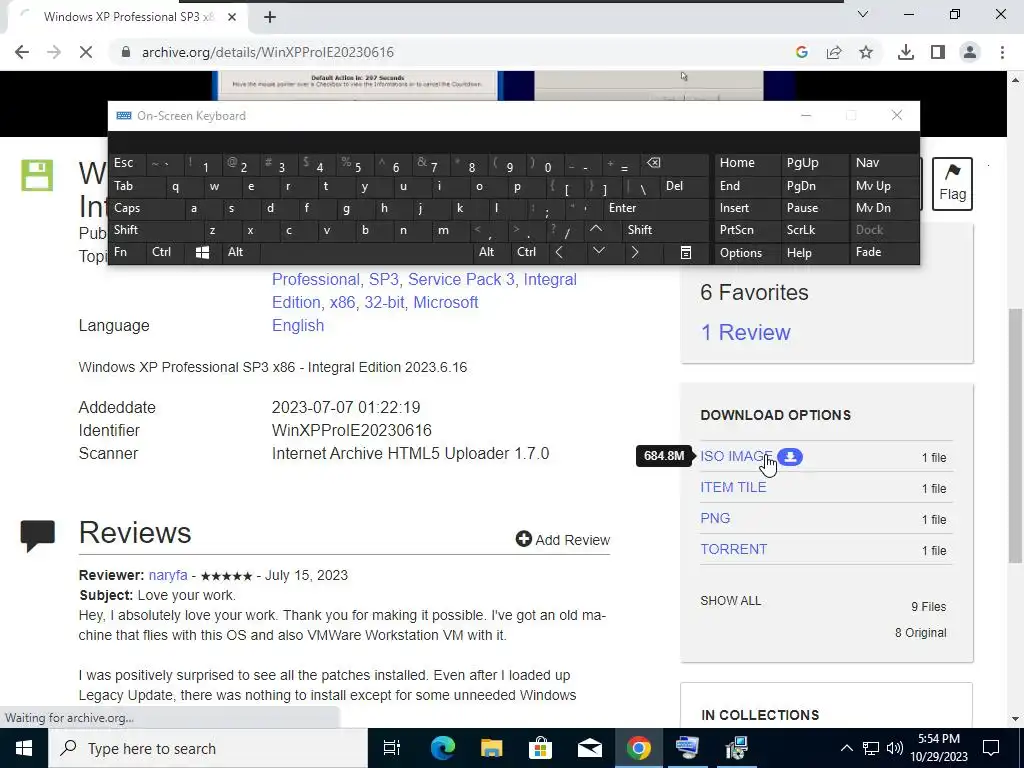1024x768 pixels.
Task: Open Chrome three-dot menu
Action: (1002, 52)
